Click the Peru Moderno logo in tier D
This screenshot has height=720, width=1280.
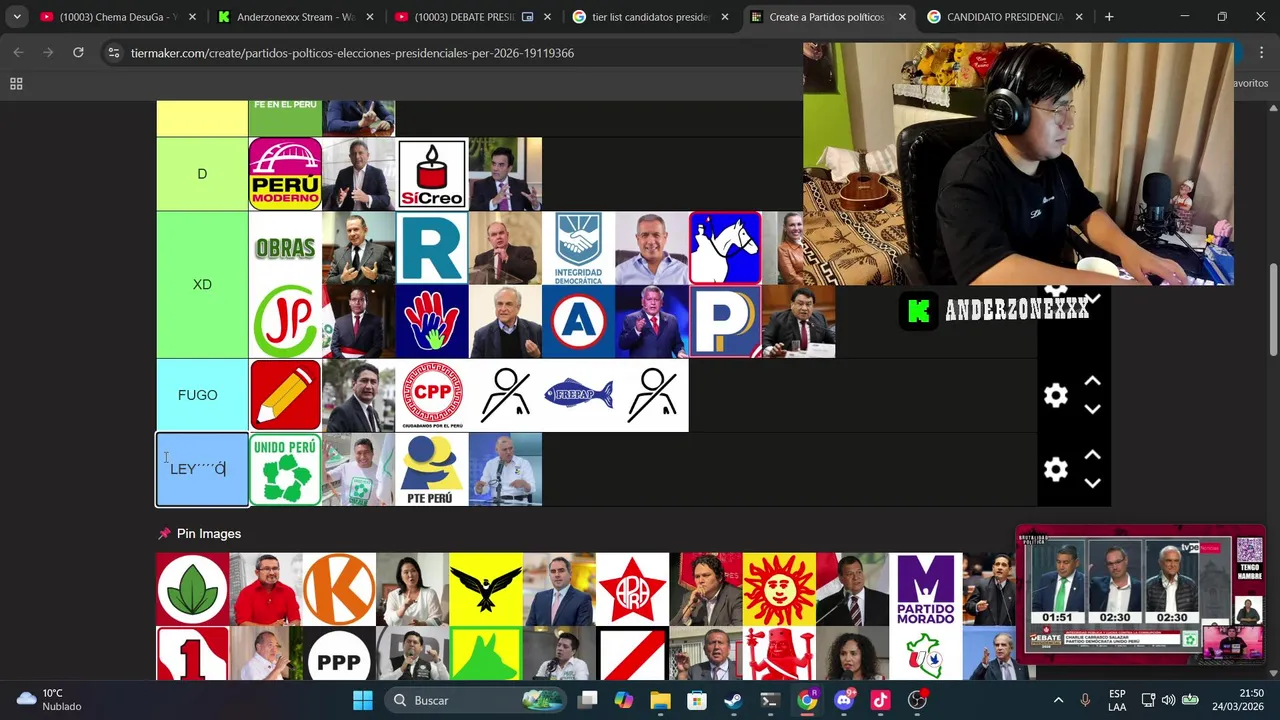coord(285,174)
